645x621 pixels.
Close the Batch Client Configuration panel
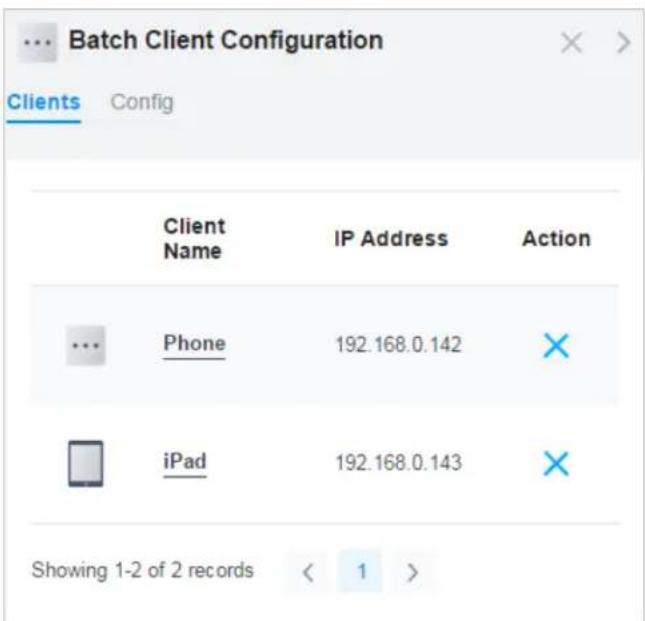click(571, 42)
